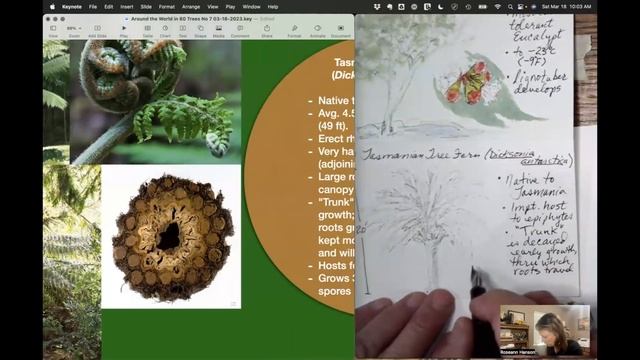Open Spotlight search magnifier icon
The image size is (640, 360).
pos(510,7)
